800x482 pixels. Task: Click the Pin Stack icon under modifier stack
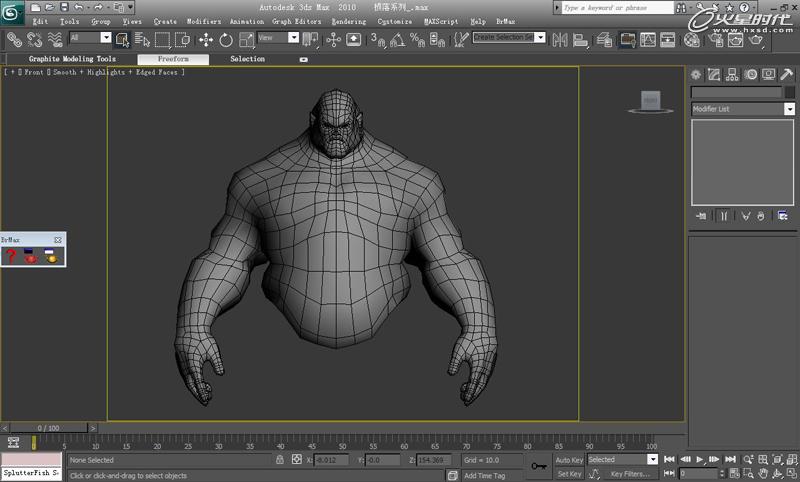point(701,215)
